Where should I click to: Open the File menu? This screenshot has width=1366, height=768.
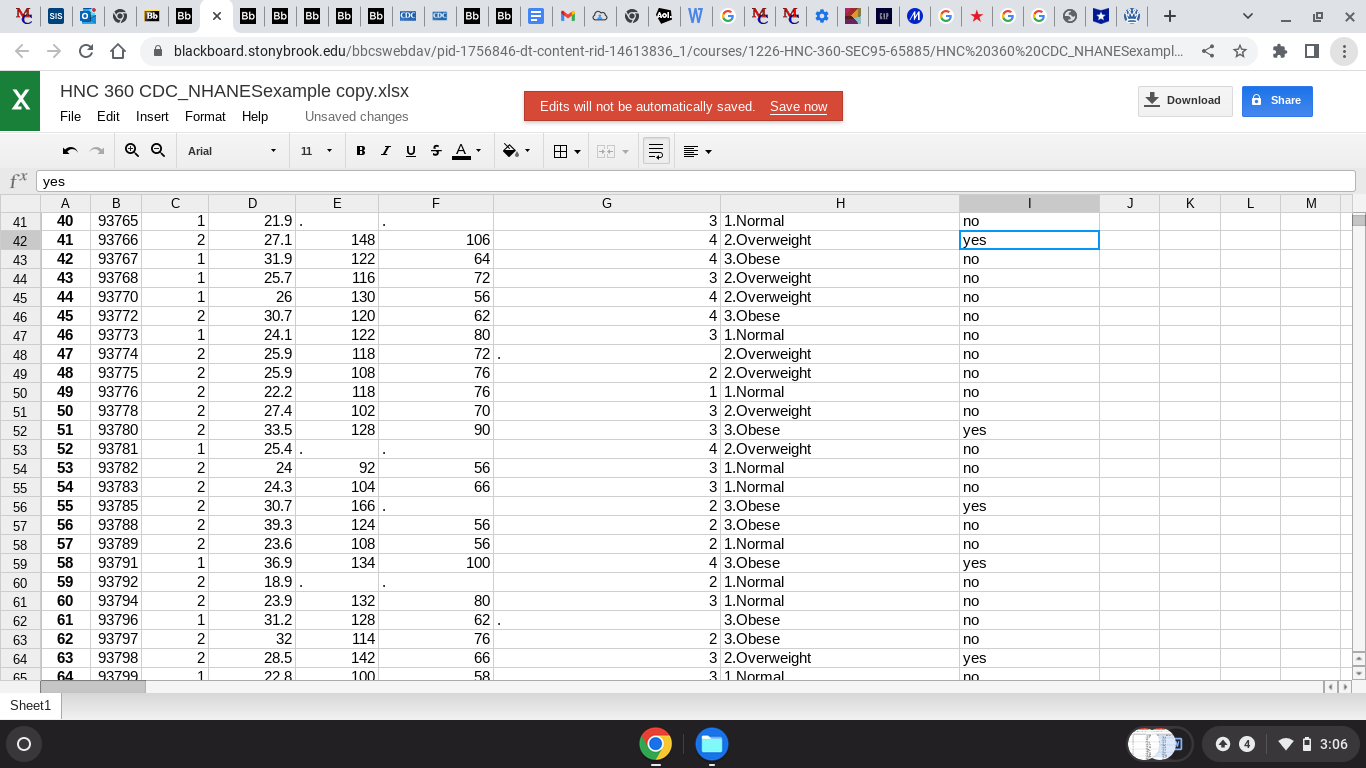pyautogui.click(x=70, y=116)
